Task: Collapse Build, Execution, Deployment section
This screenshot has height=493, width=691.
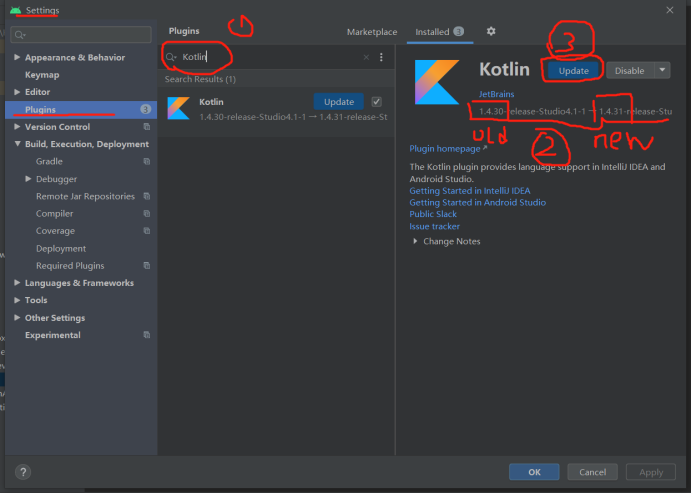Action: [x=17, y=144]
